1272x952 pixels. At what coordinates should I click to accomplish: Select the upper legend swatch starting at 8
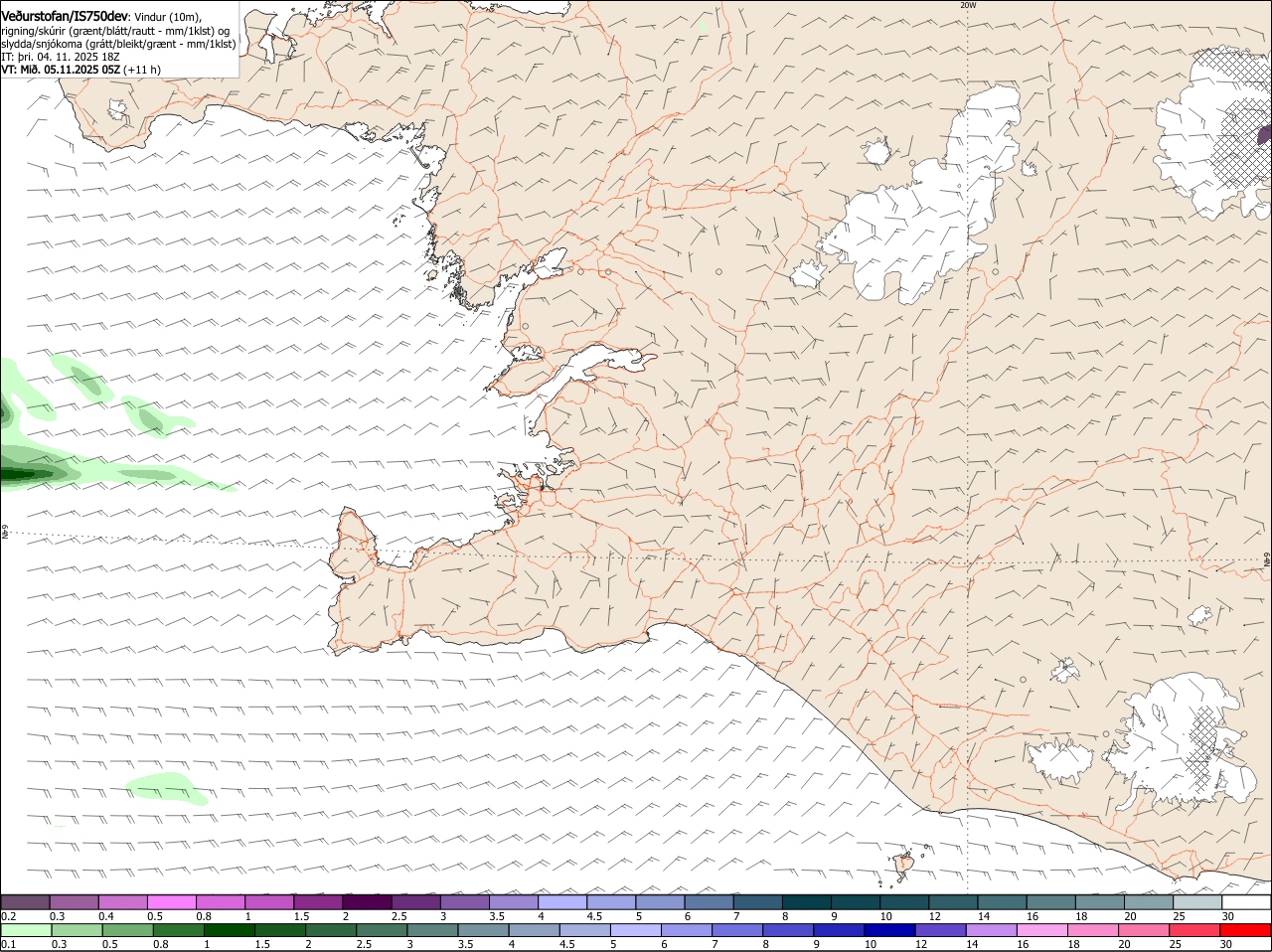[x=807, y=902]
